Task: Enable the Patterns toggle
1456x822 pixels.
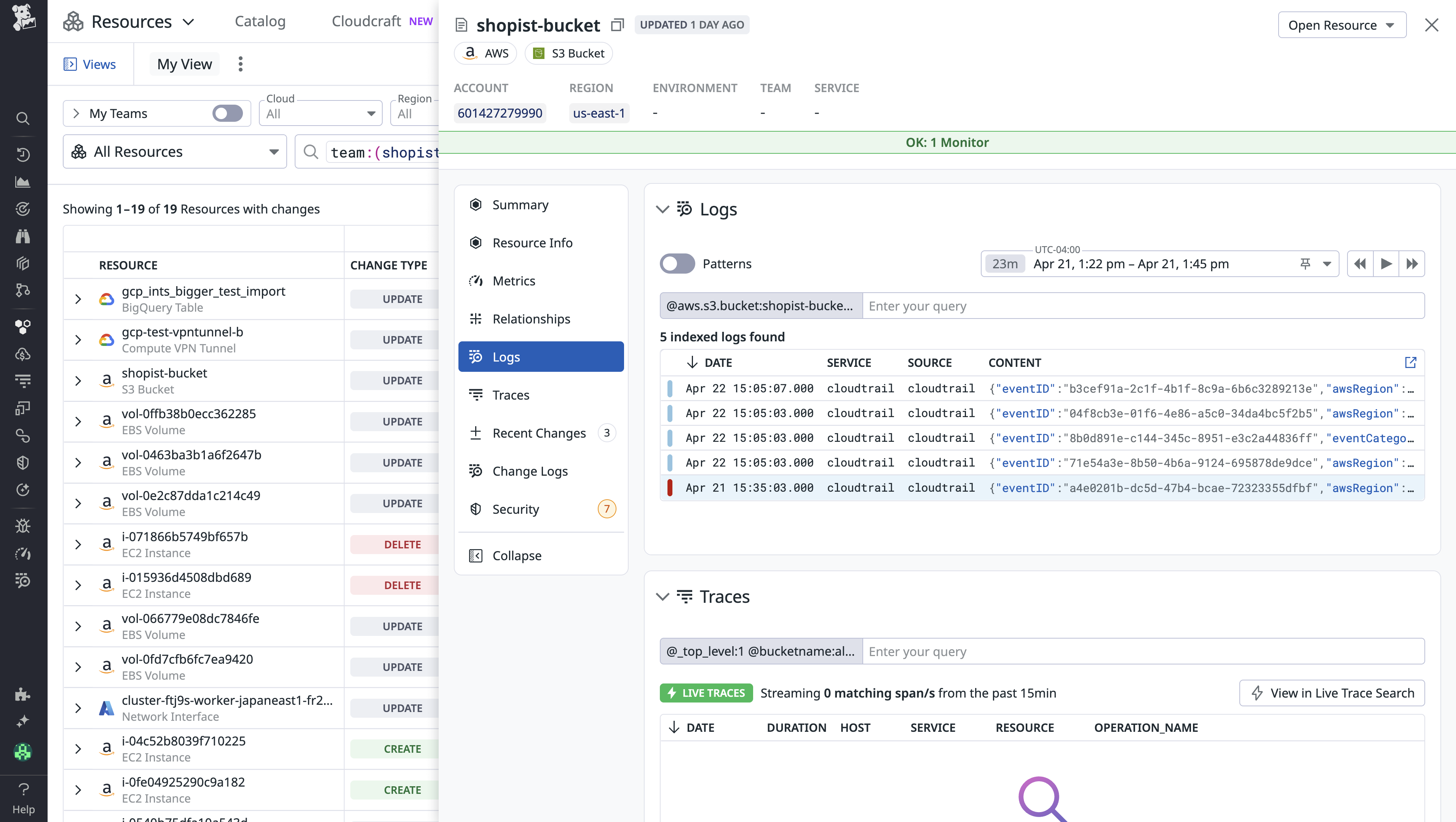Action: tap(677, 264)
